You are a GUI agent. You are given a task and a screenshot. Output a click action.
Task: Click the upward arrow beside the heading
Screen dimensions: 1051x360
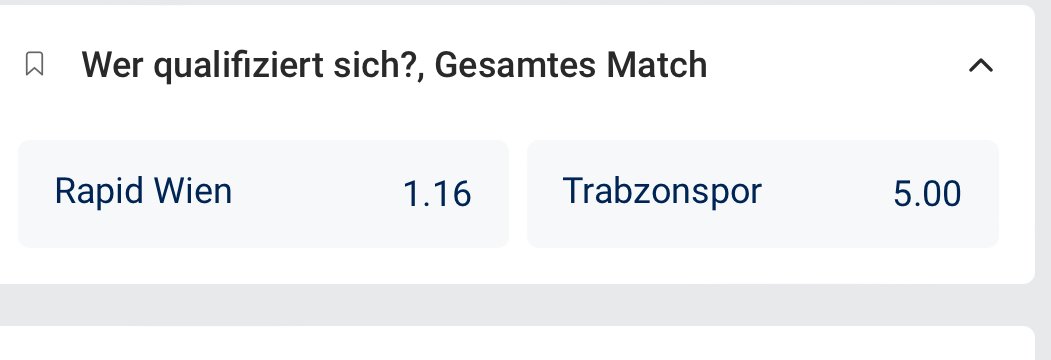pyautogui.click(x=981, y=65)
